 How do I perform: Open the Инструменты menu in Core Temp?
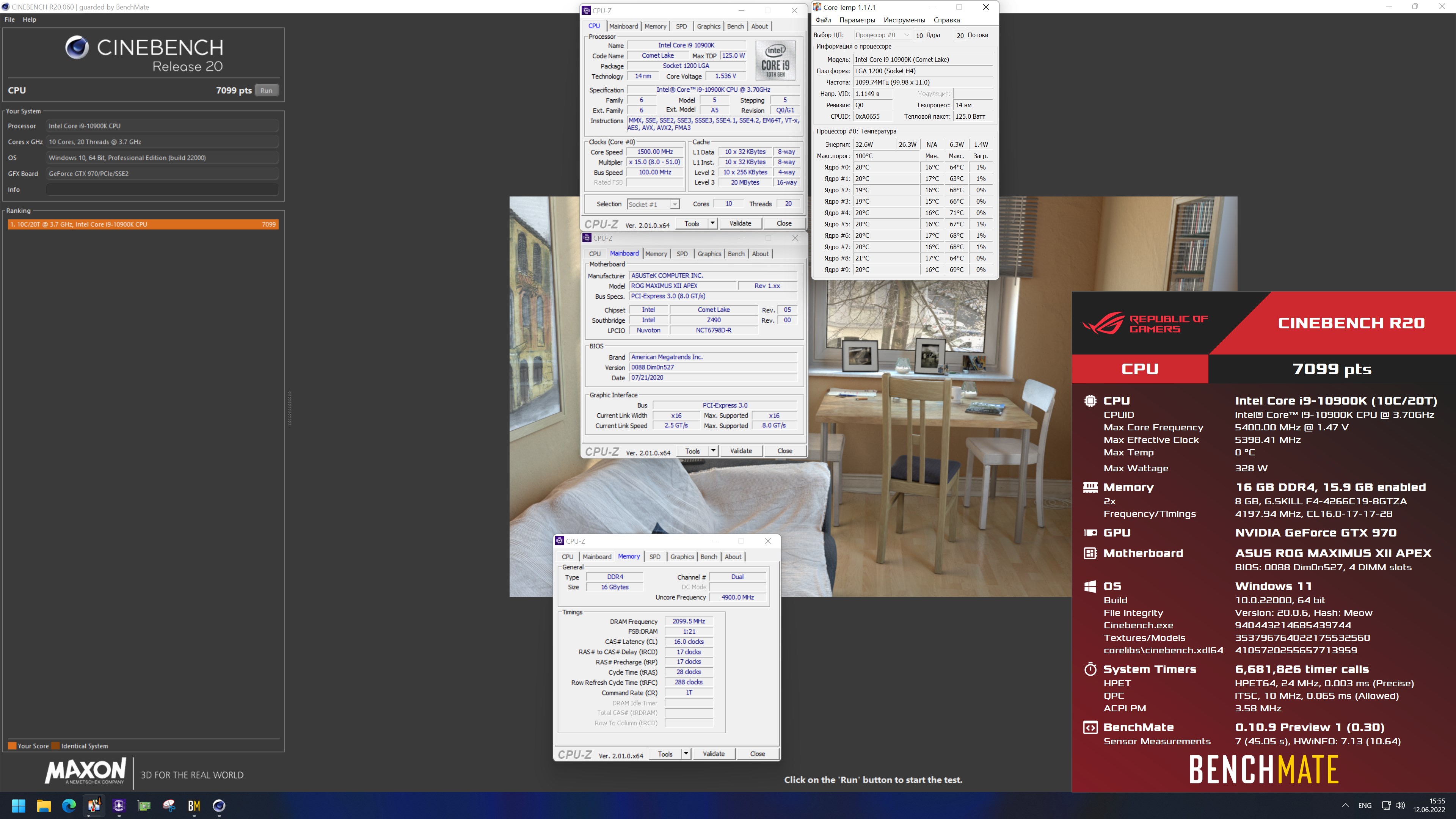pos(904,20)
